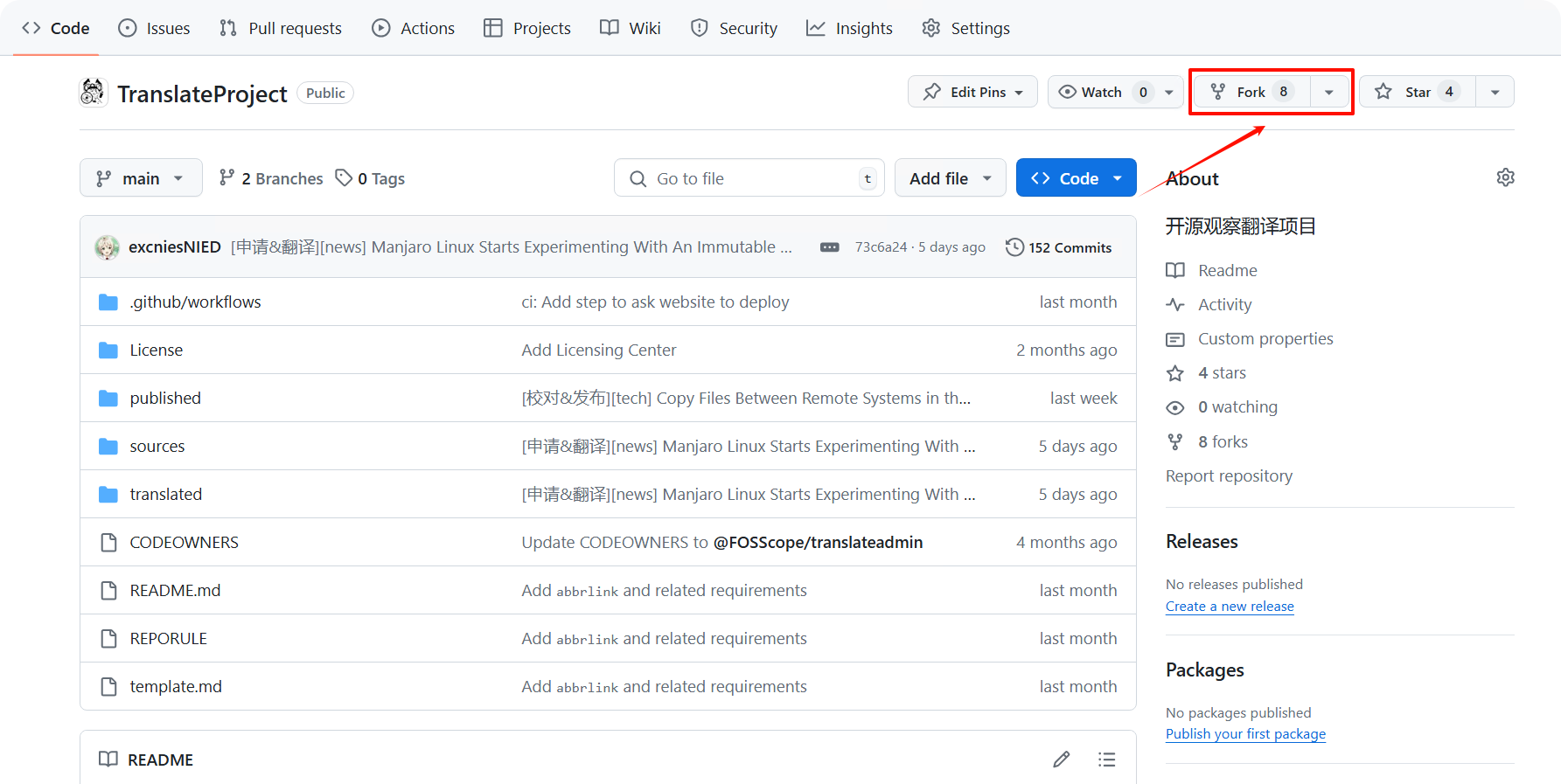
Task: Star the repository
Action: (1418, 92)
